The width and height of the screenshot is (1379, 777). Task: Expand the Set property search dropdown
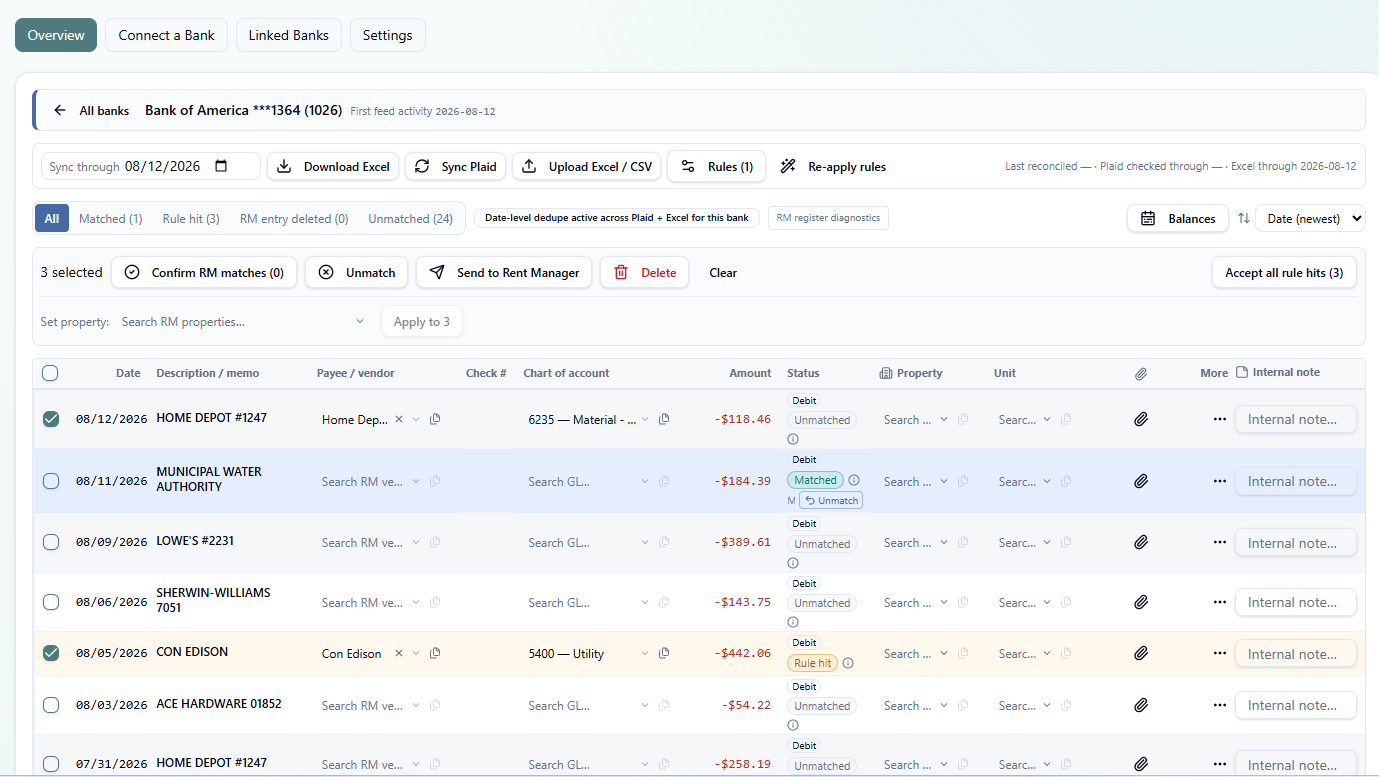(x=360, y=322)
